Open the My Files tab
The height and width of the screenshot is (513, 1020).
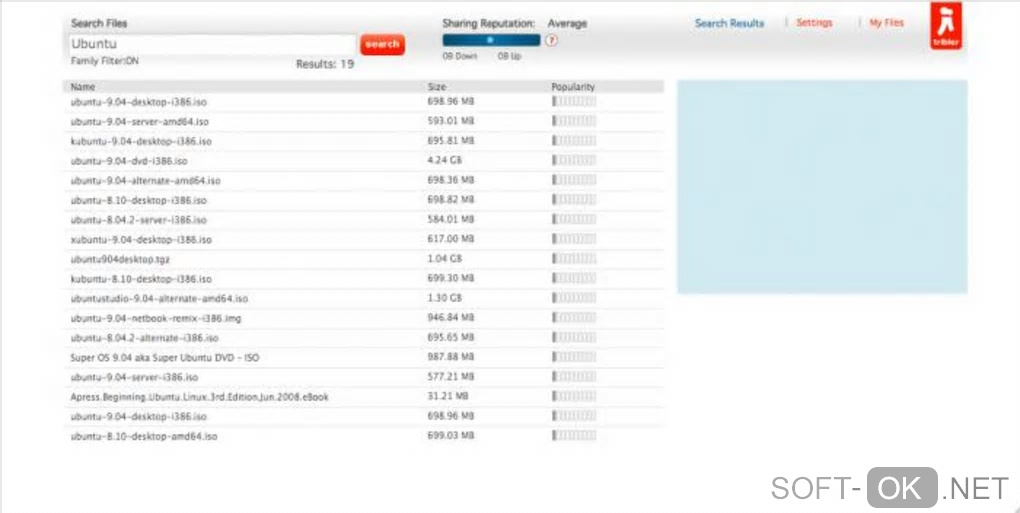[x=887, y=23]
